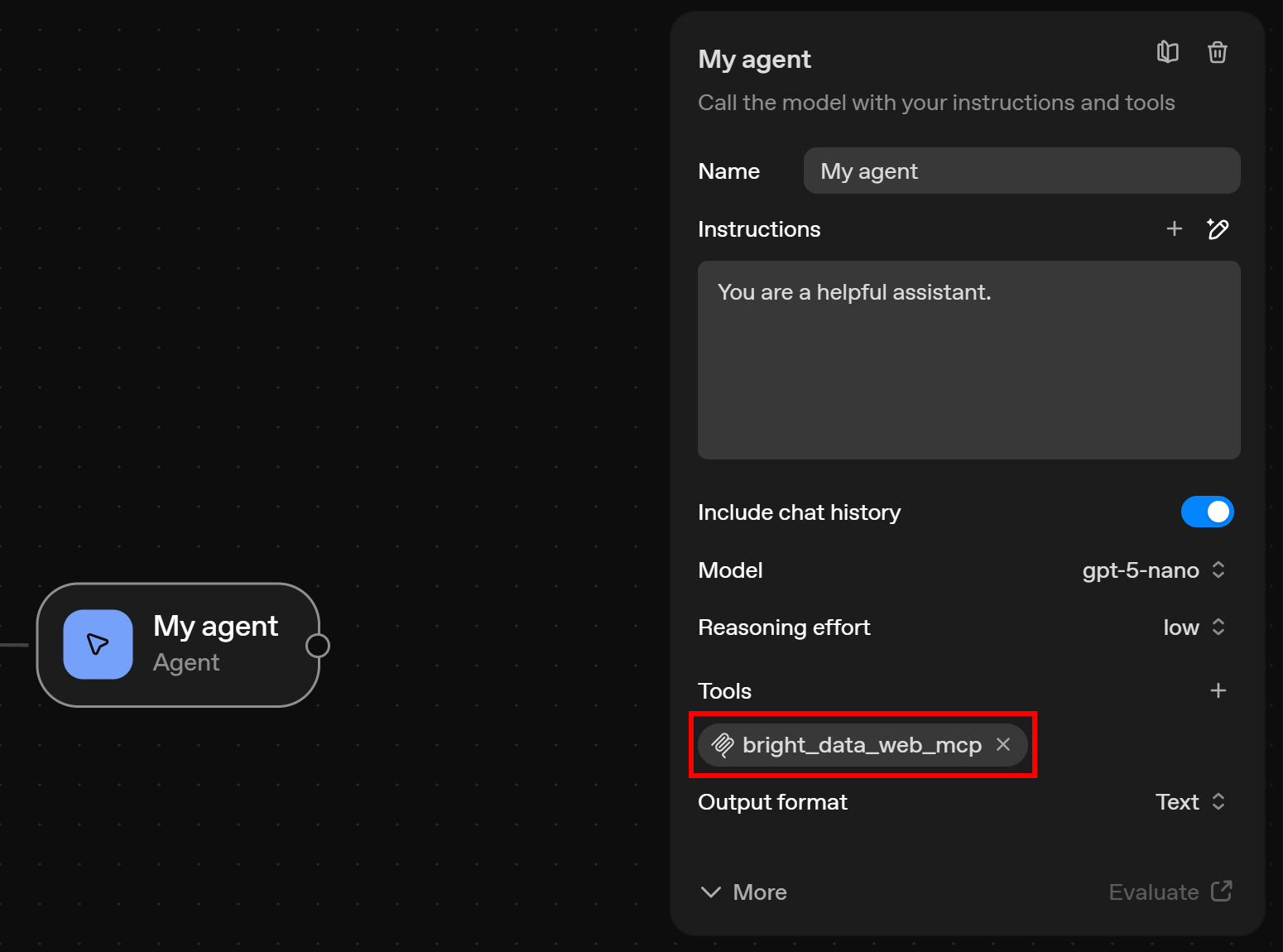Open the Model dropdown showing gpt-5-nano

coord(1154,570)
